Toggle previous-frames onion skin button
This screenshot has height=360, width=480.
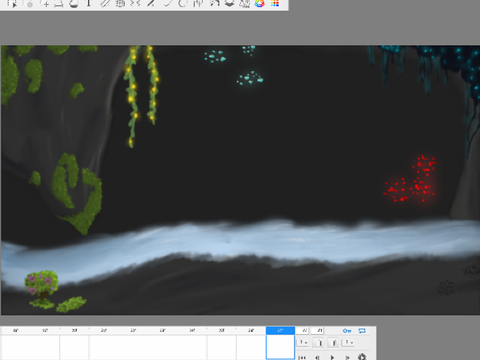pyautogui.click(x=319, y=342)
